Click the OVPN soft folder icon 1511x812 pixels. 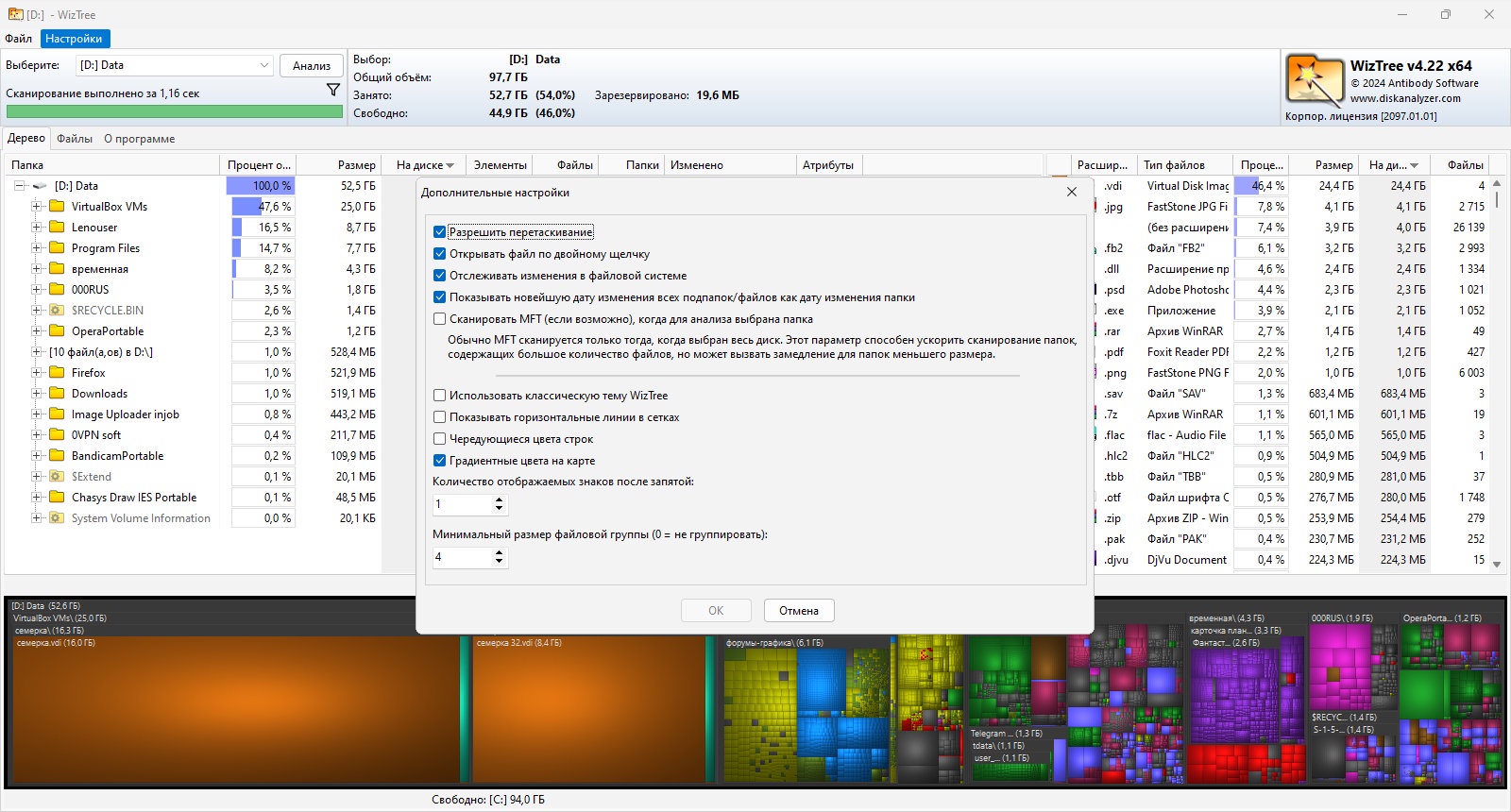coord(57,434)
